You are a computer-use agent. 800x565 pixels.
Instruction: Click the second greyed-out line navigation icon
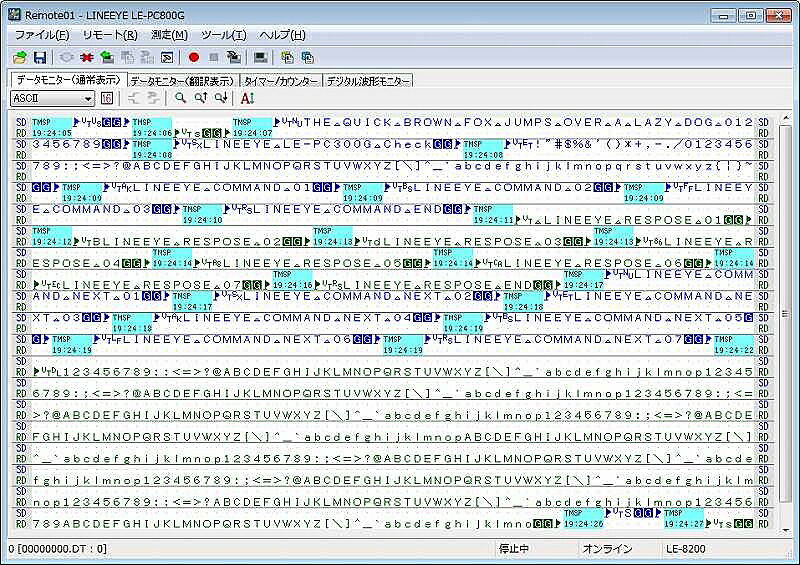tap(153, 98)
